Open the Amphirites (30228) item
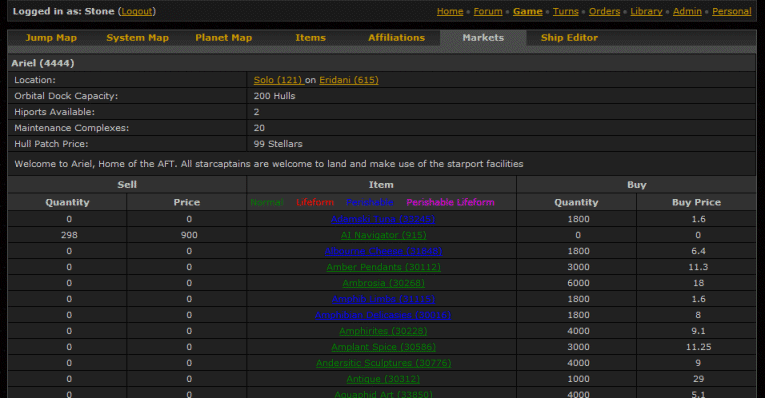 (x=383, y=331)
